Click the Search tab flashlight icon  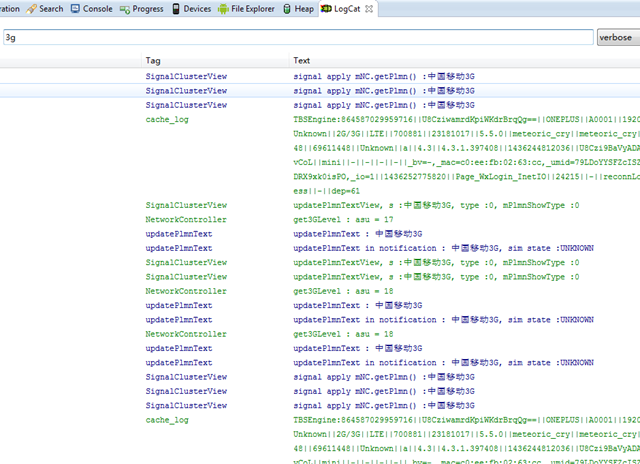click(32, 9)
